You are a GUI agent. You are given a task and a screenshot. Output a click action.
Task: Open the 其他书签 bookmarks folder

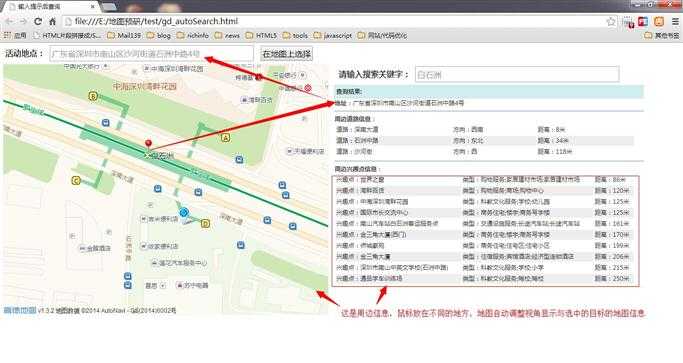point(662,35)
